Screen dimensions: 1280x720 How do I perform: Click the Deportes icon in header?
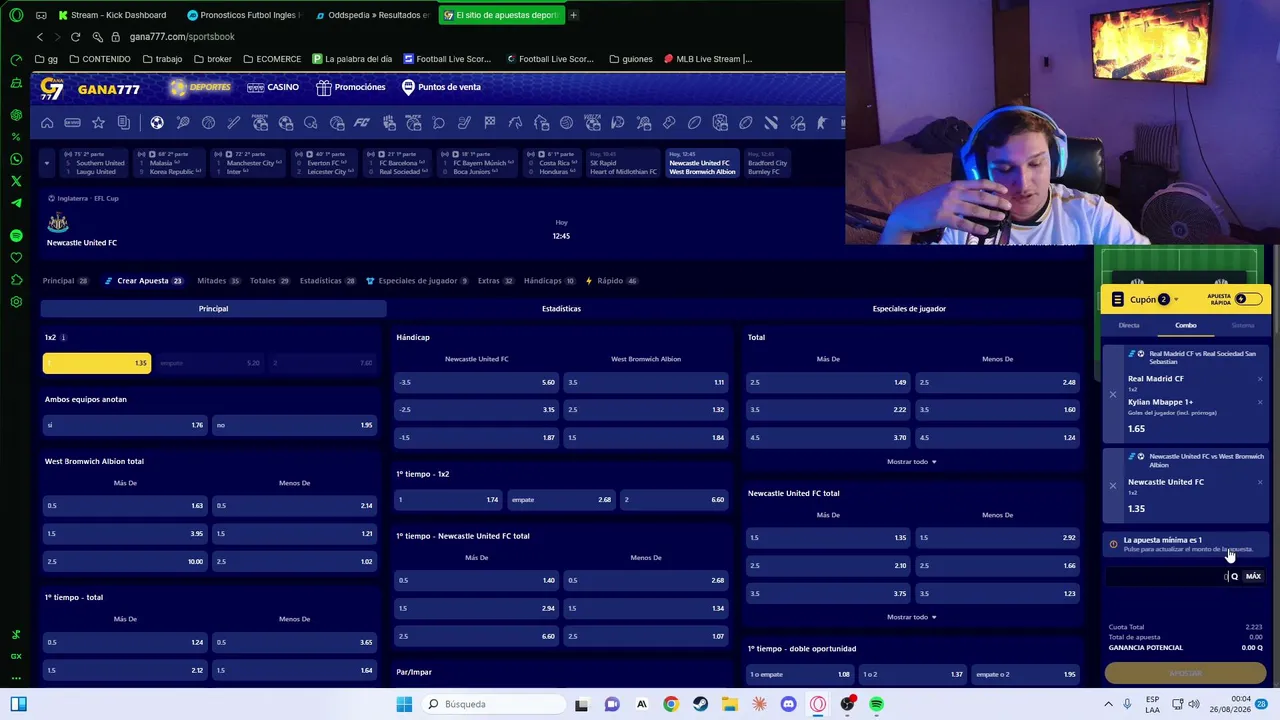[178, 88]
